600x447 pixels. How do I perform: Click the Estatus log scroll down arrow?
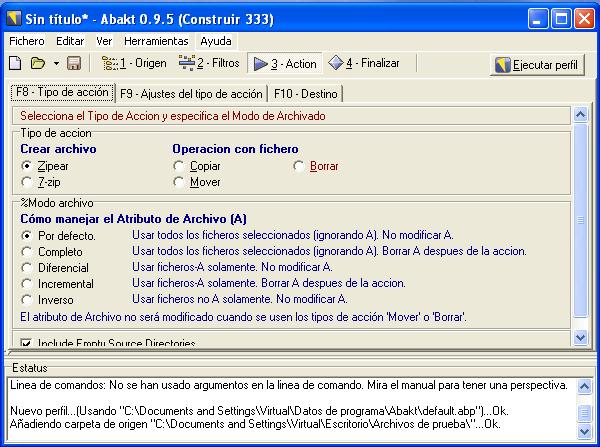(x=584, y=431)
